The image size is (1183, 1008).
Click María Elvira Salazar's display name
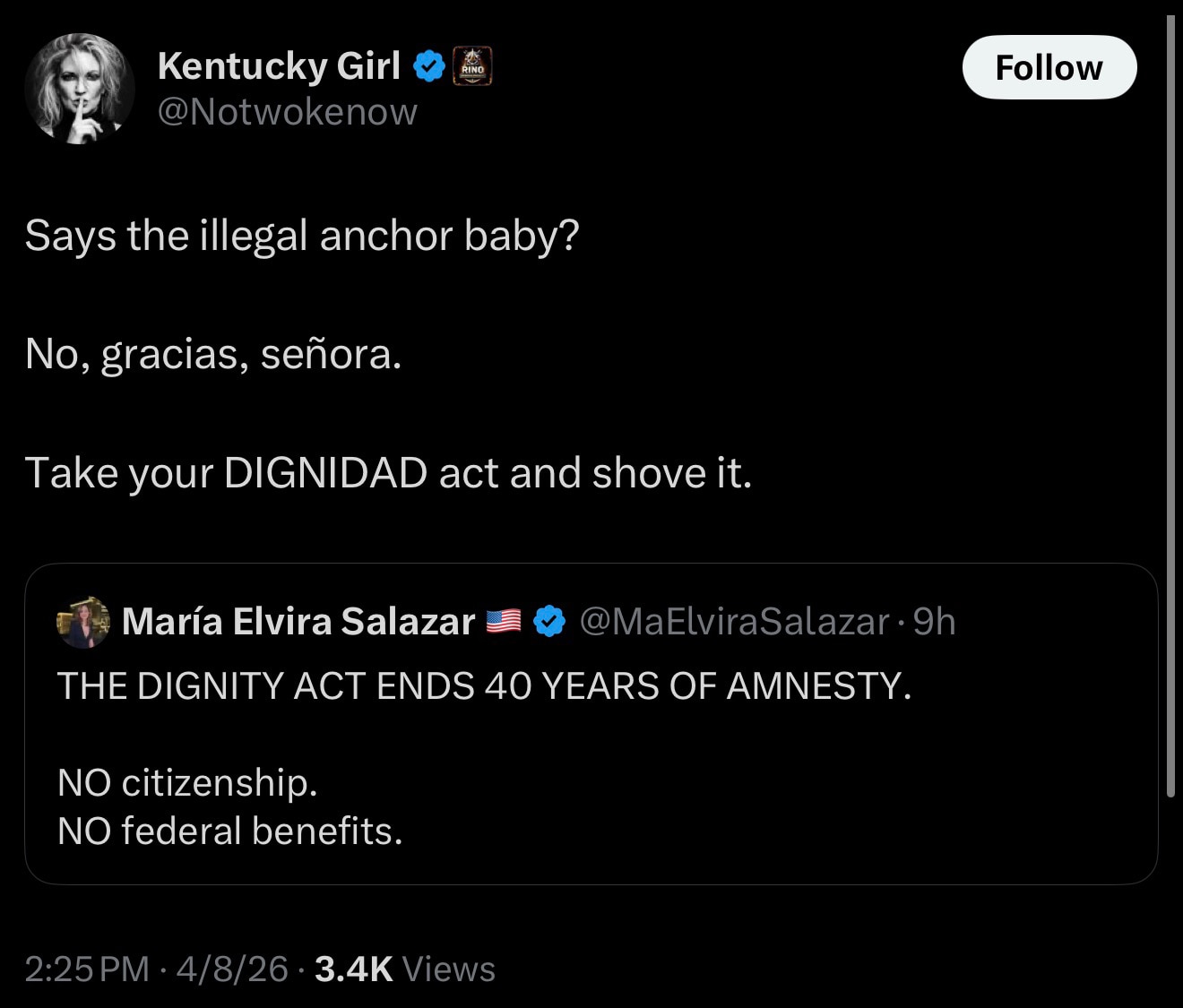click(x=298, y=620)
